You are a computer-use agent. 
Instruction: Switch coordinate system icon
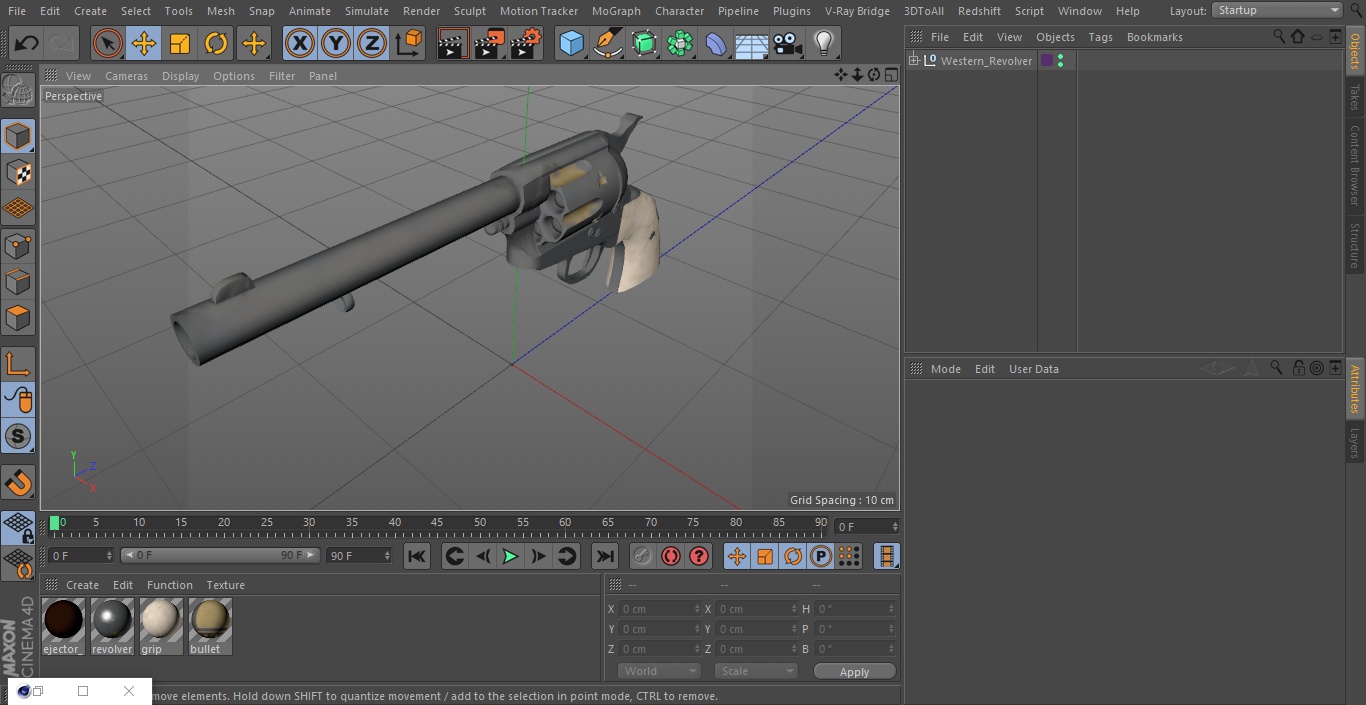pyautogui.click(x=409, y=43)
